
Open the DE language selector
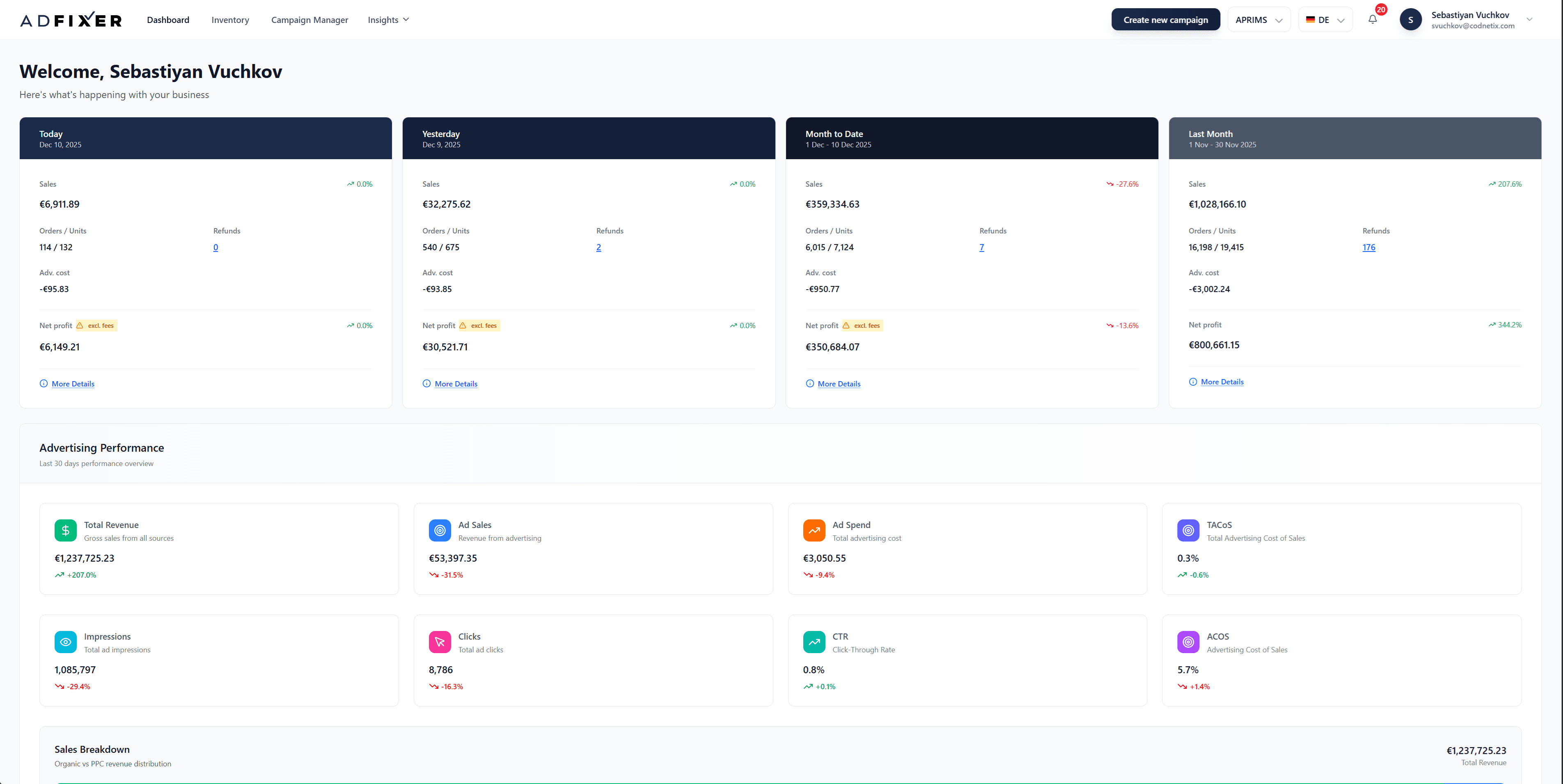[1325, 19]
